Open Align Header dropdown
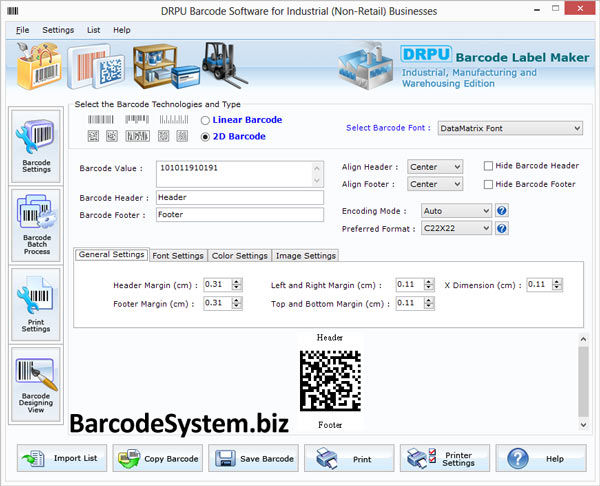 point(435,167)
